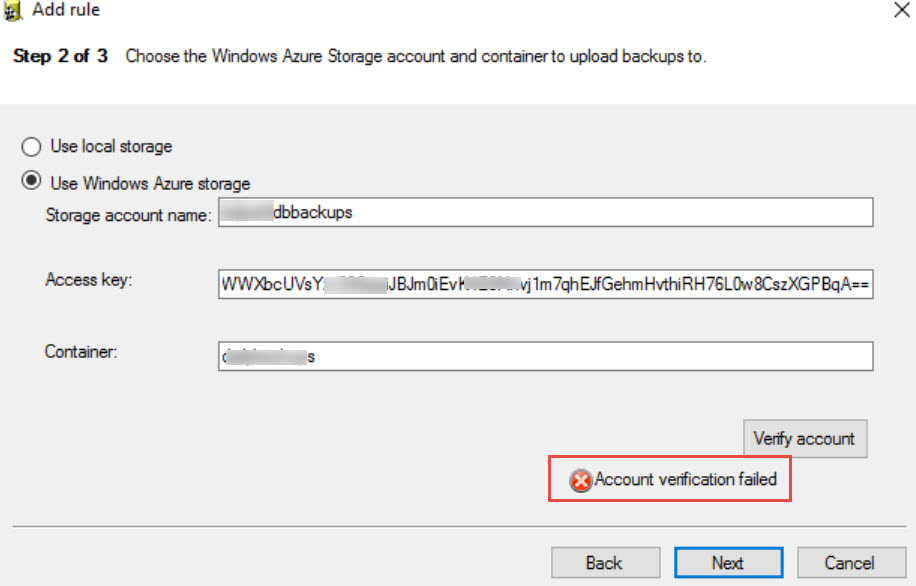Click the red error icon
Viewport: 916px width, 586px height.
point(581,480)
